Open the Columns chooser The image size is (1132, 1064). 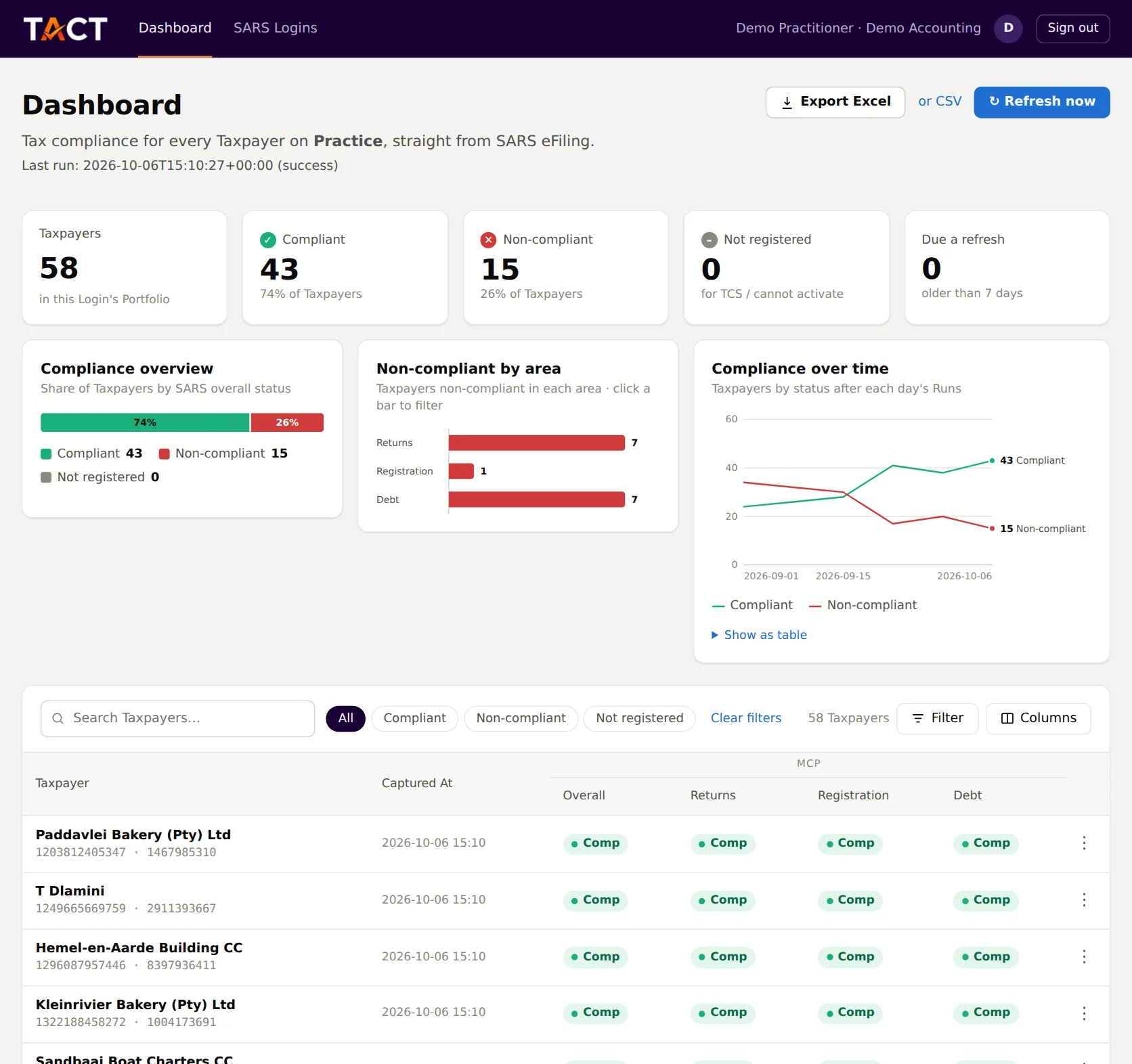[x=1038, y=718]
